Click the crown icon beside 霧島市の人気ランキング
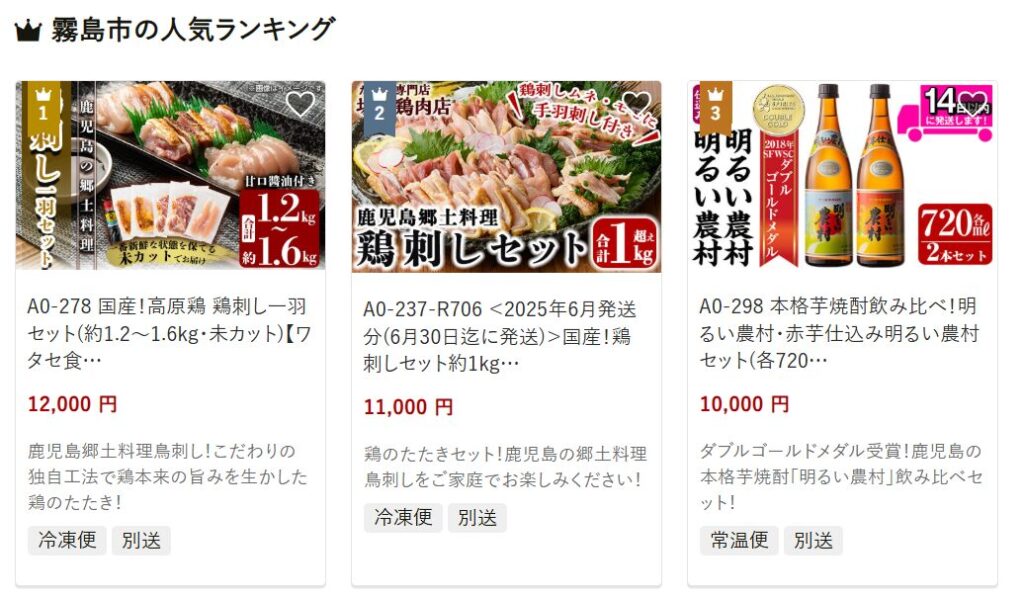Screen dimensions: 1024x598 point(28,31)
